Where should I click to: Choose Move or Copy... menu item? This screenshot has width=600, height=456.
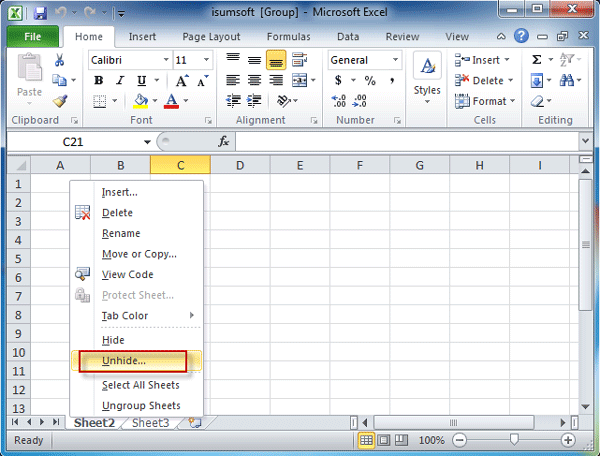[136, 254]
